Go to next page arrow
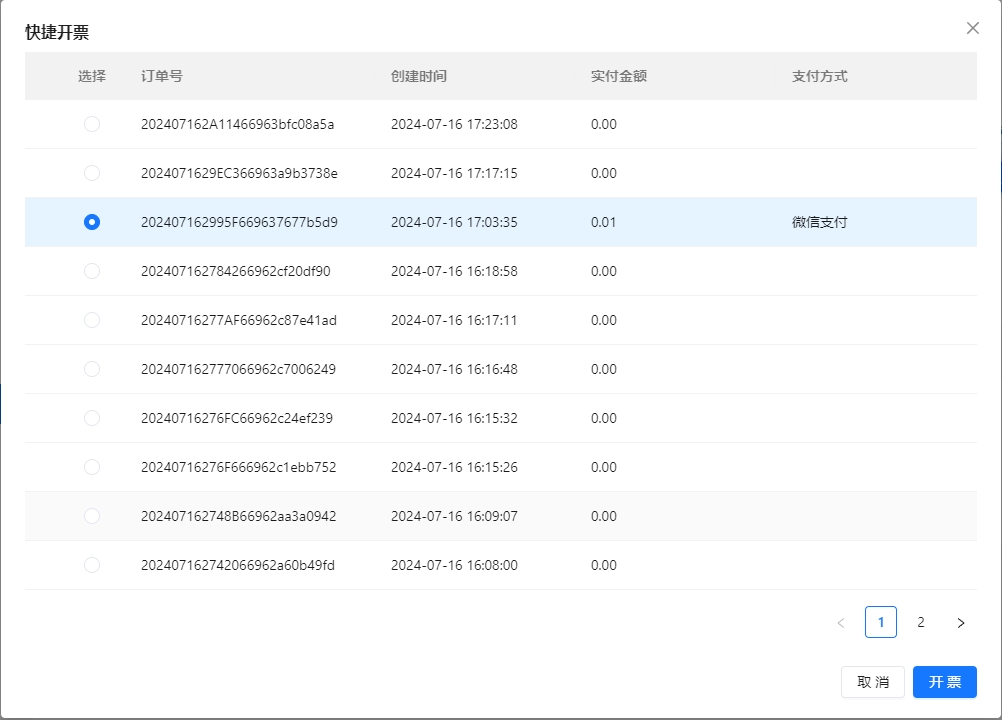The width and height of the screenshot is (1002, 720). tap(960, 623)
